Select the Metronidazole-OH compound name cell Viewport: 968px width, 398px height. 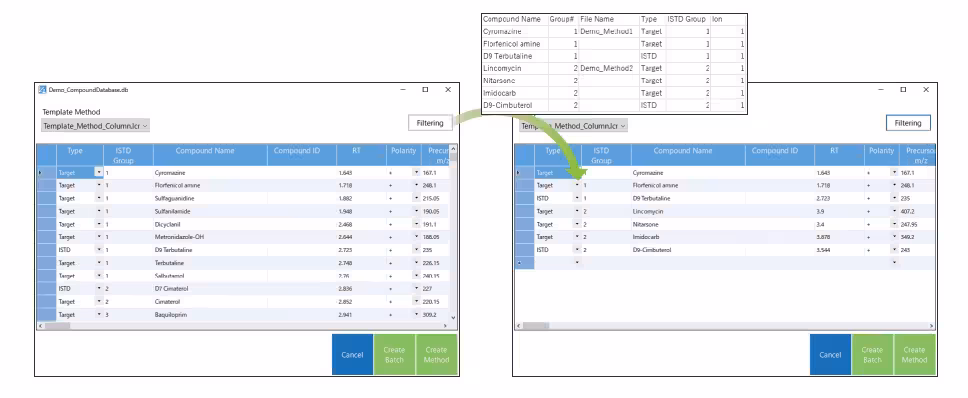click(x=210, y=237)
